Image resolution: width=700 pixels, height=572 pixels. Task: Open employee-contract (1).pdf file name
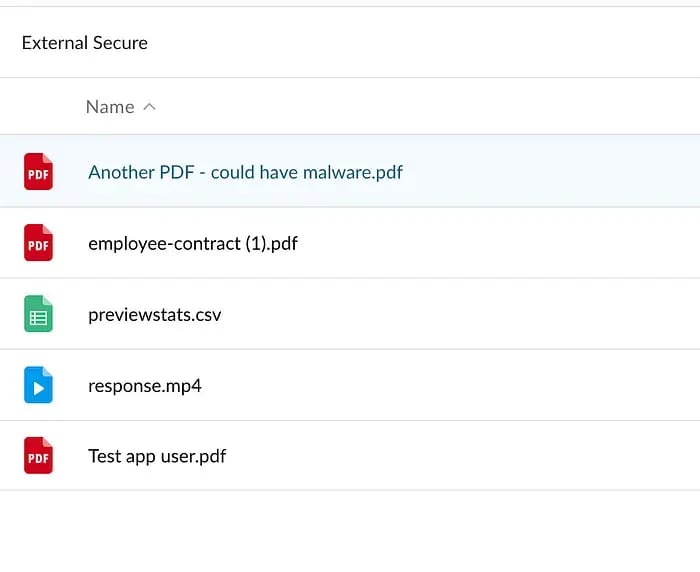point(193,243)
